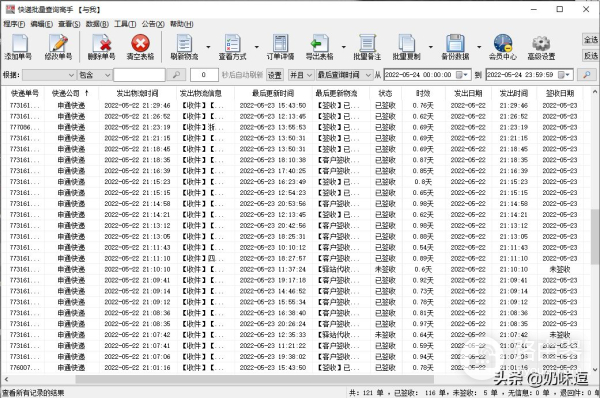Viewport: 600px width, 398px height.
Task: Click the vertical scrollbar down arrow
Action: pos(595,369)
